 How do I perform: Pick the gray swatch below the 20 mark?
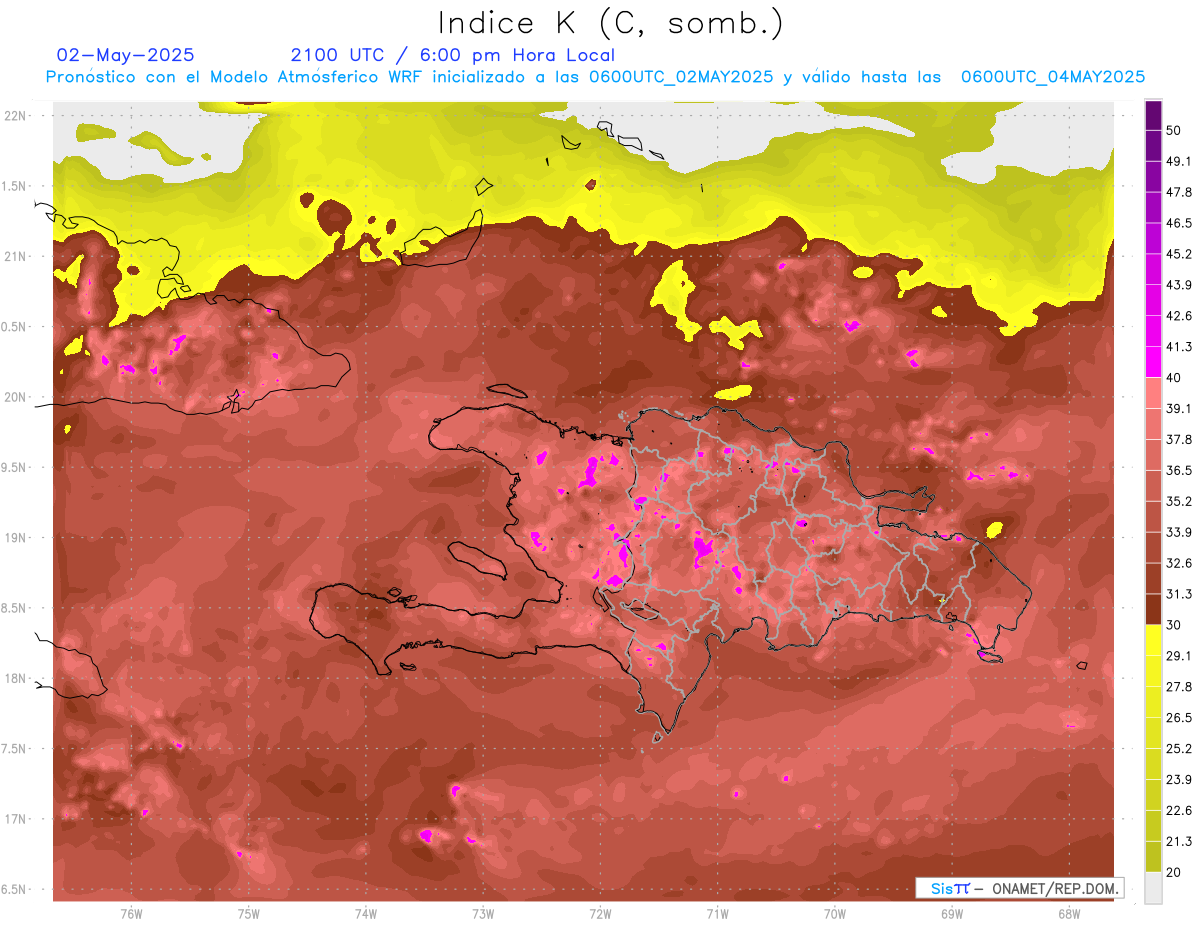coord(1153,887)
